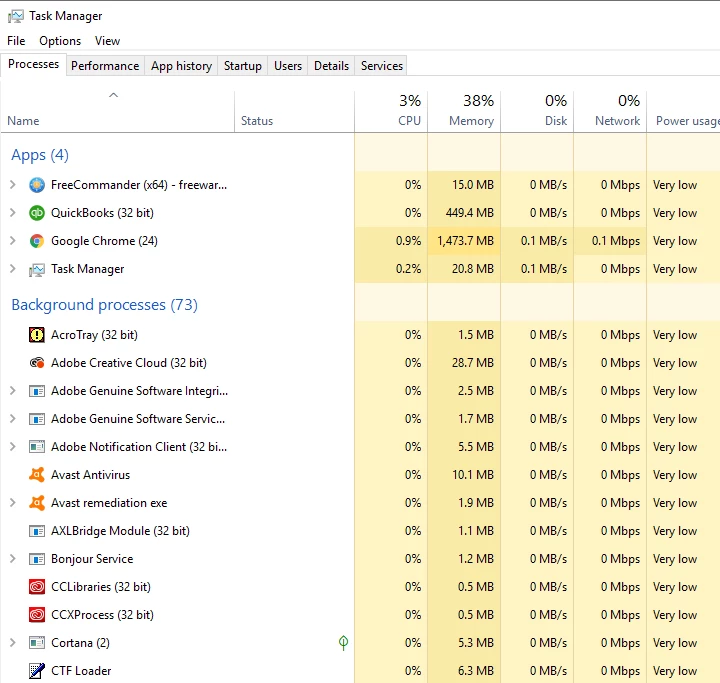Click the QuickBooks green icon

[37, 213]
